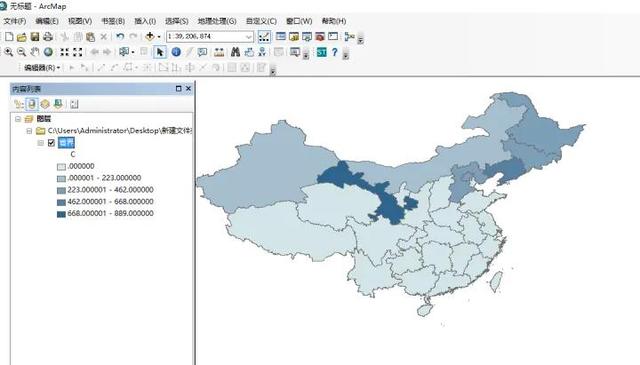Click the Find binoculars icon
The width and height of the screenshot is (640, 365).
[236, 52]
